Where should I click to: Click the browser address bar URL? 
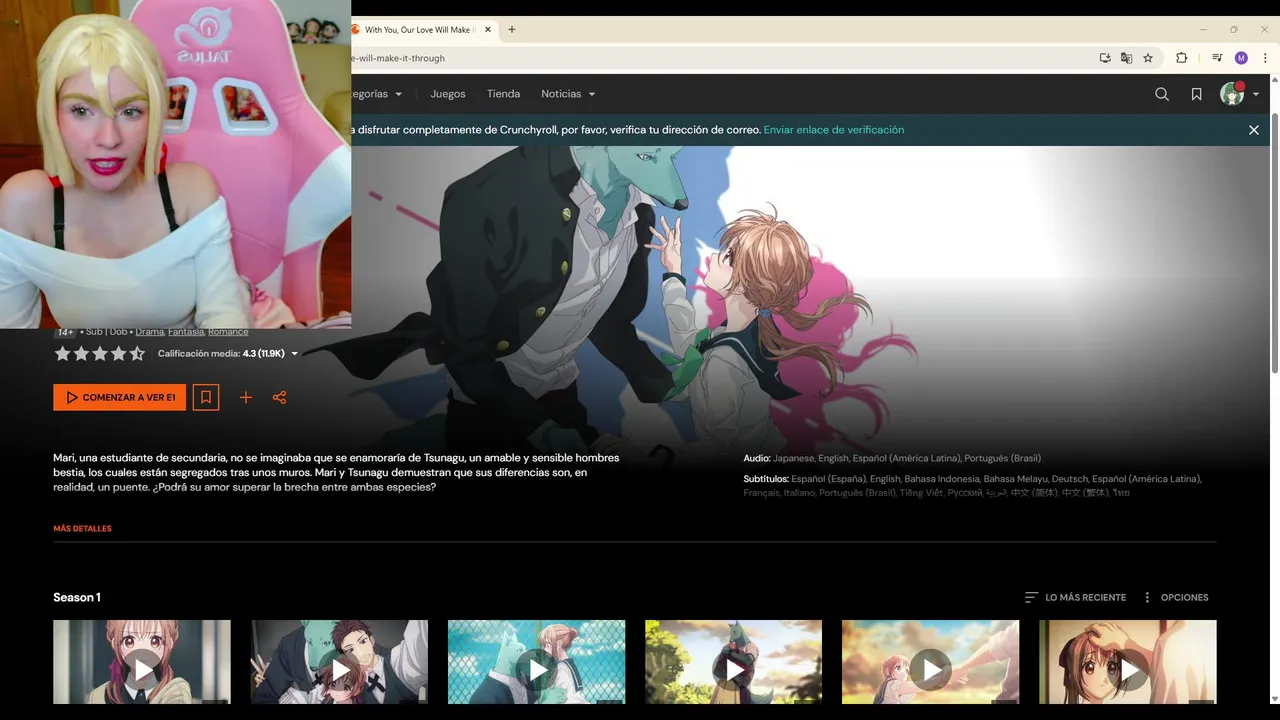398,58
